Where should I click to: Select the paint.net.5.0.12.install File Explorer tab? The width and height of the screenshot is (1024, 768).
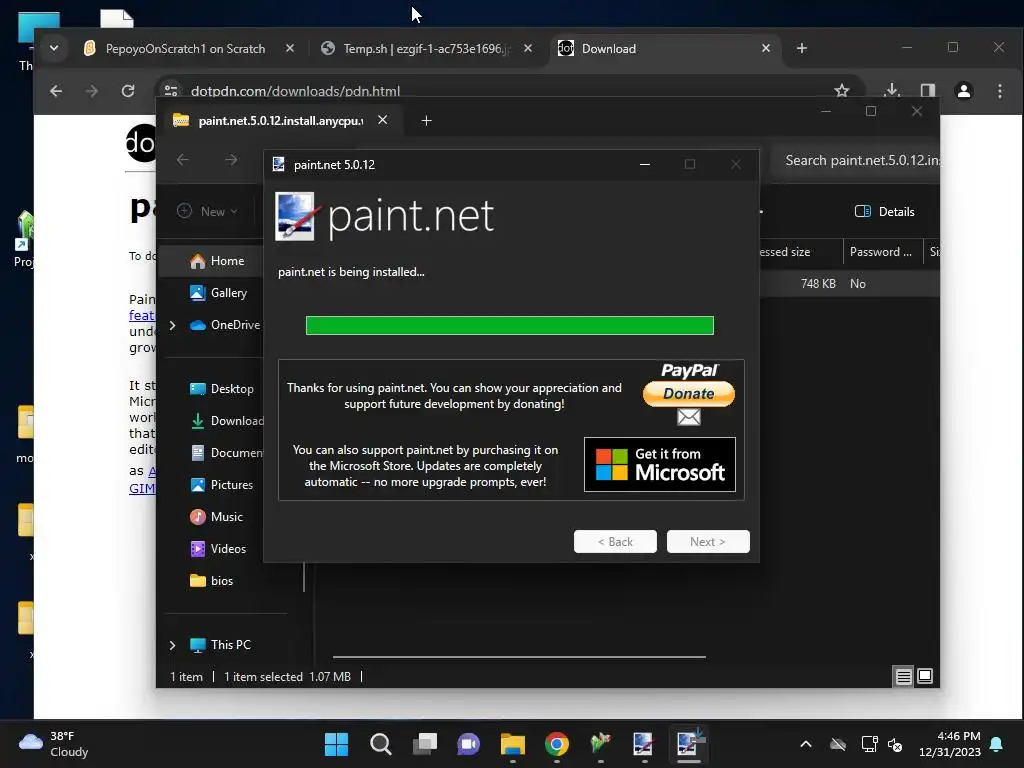[280, 121]
